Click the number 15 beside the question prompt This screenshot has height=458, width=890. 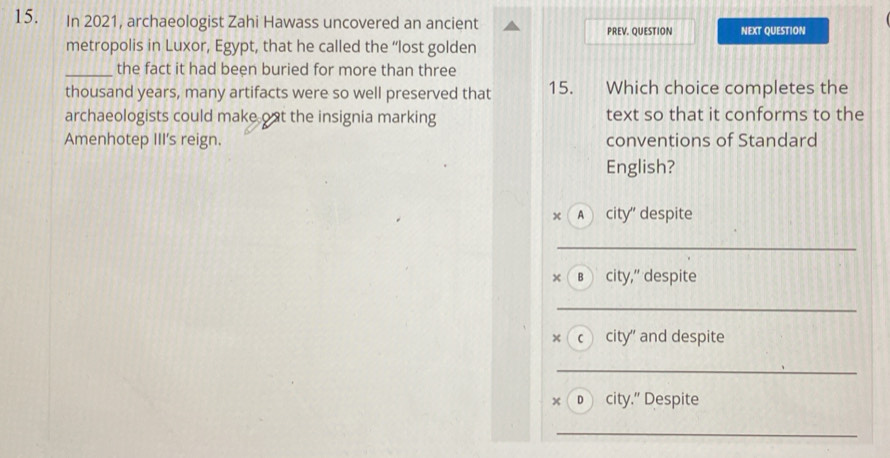[x=561, y=88]
